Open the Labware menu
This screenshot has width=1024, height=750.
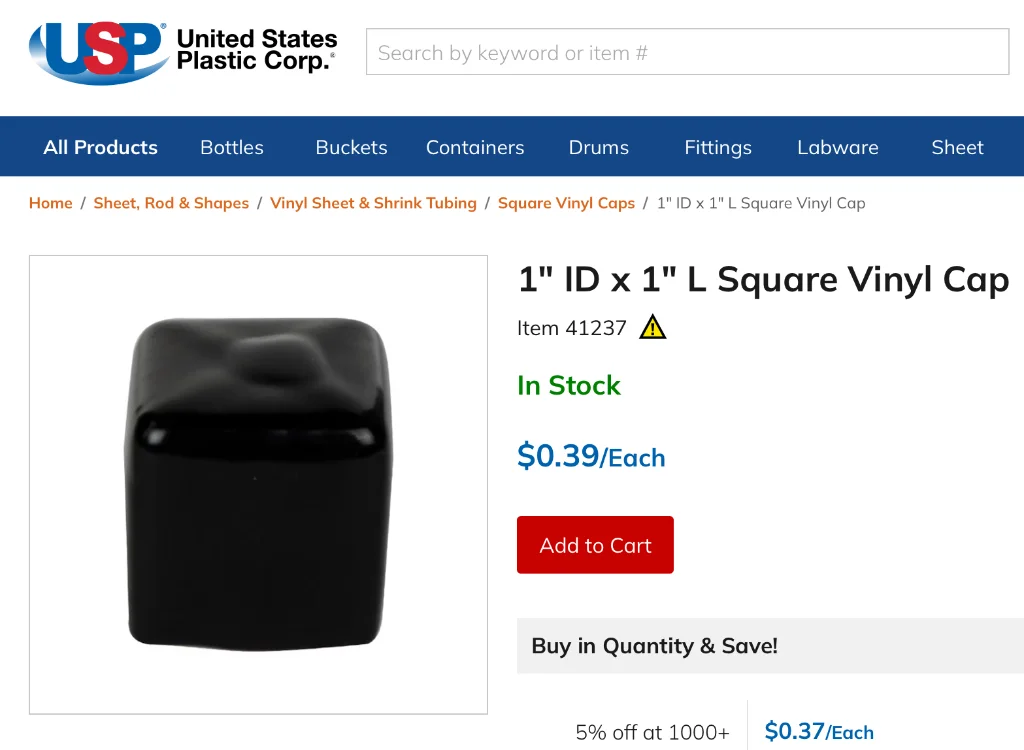pyautogui.click(x=838, y=147)
